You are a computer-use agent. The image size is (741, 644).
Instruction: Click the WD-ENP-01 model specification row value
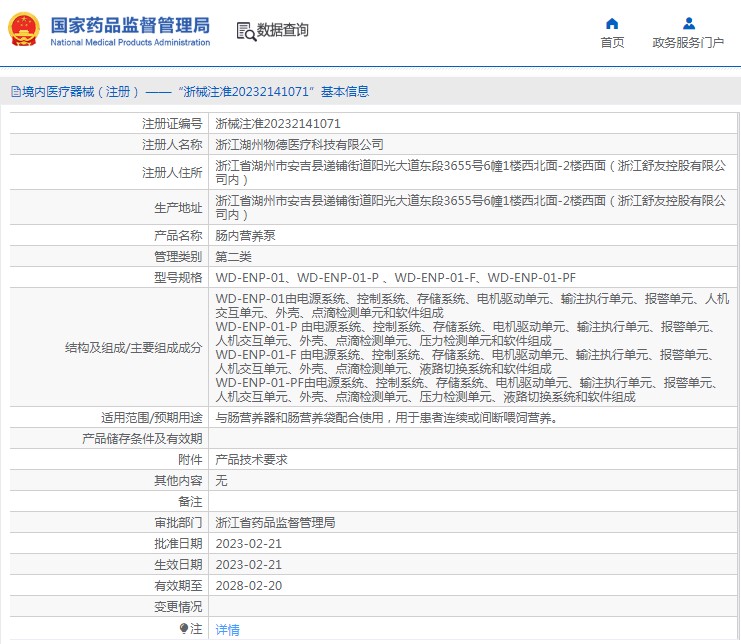pyautogui.click(x=395, y=277)
